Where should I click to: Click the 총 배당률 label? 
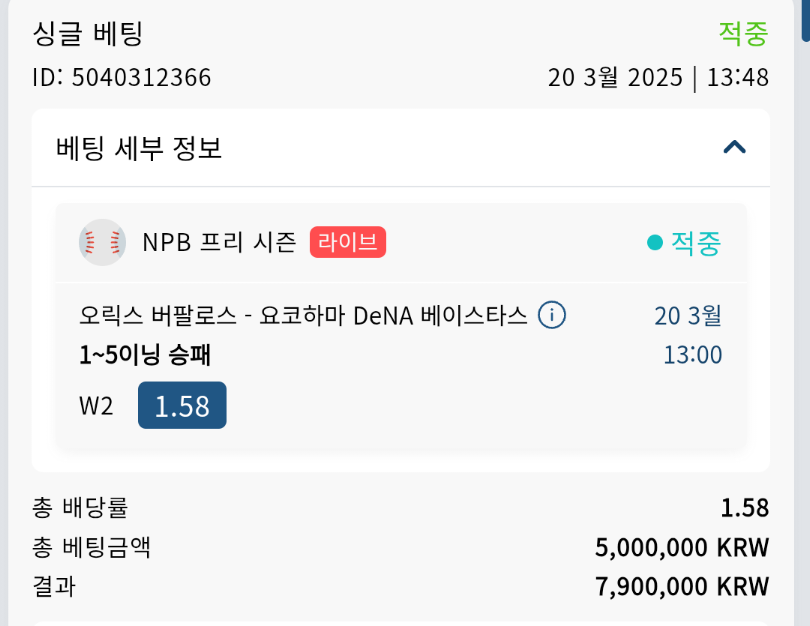80,508
